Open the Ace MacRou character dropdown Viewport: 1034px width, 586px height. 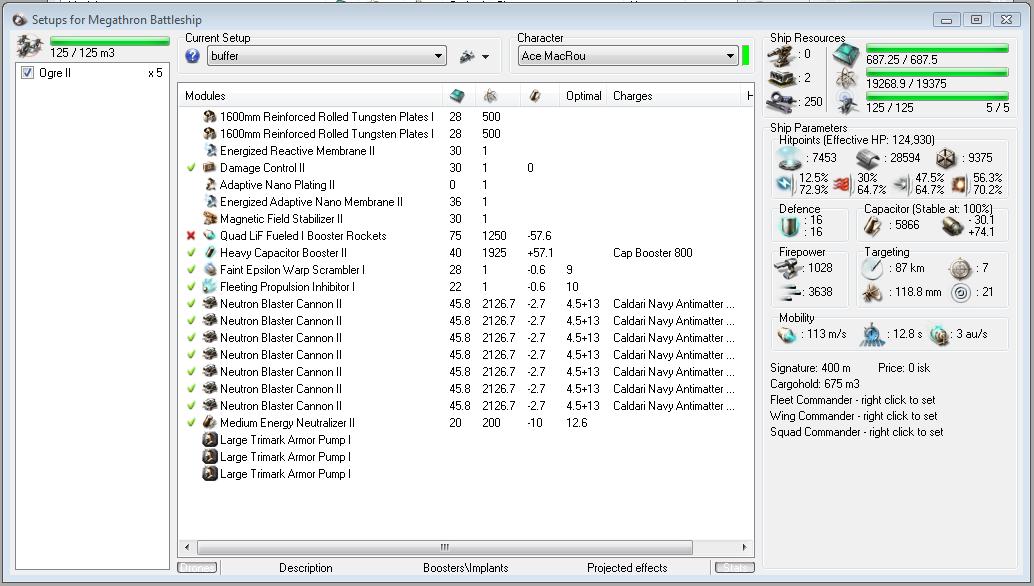[x=628, y=56]
